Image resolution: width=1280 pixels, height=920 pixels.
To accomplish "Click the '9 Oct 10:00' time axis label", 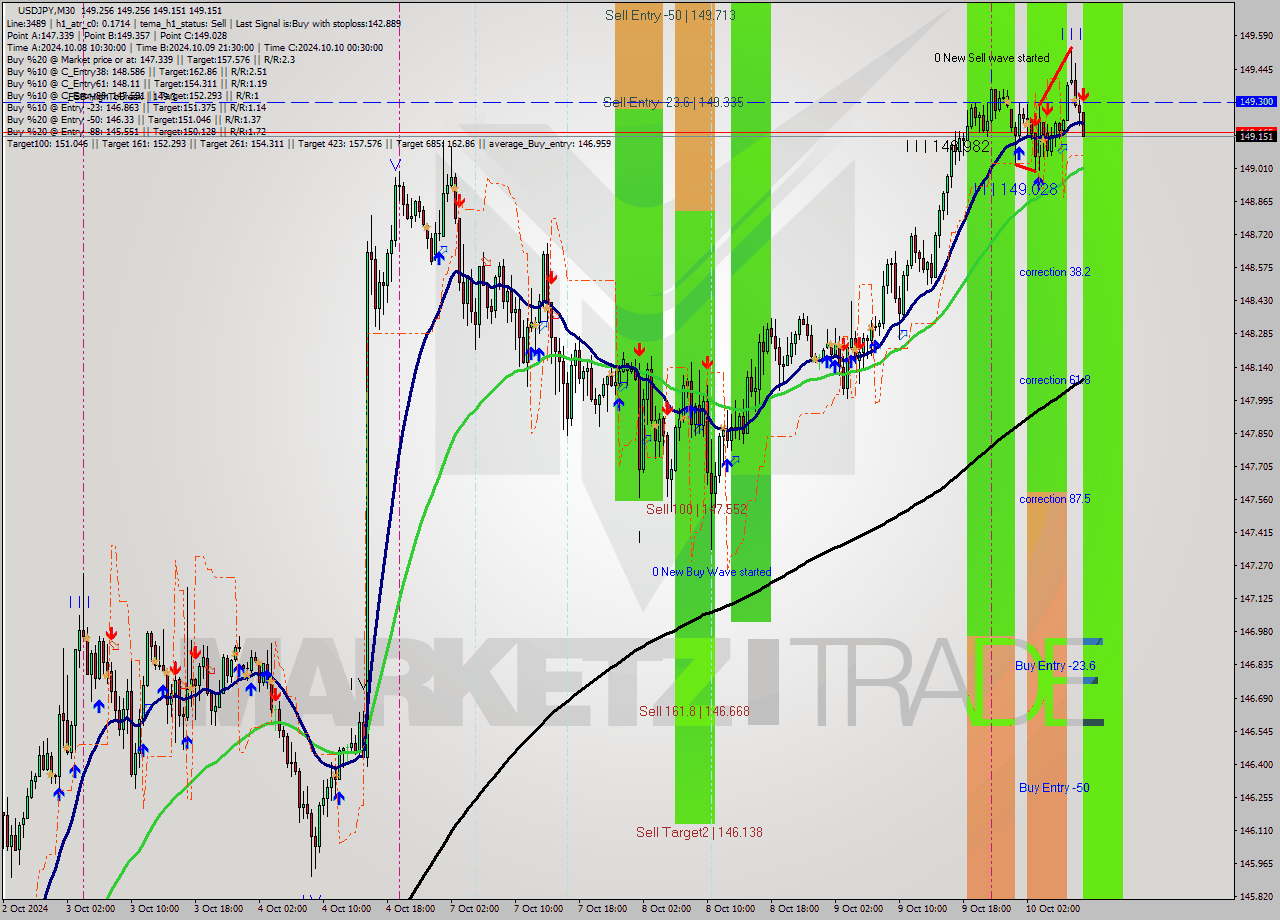I will pyautogui.click(x=924, y=909).
